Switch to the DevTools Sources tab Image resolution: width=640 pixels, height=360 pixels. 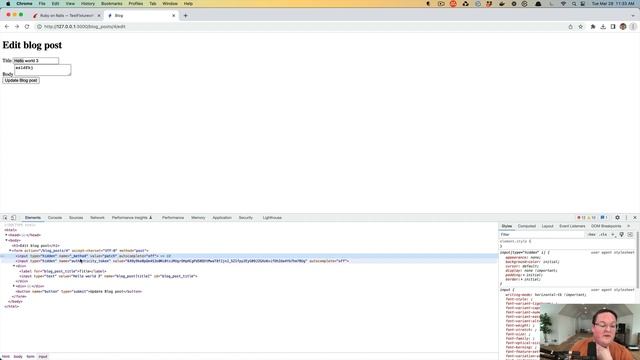[x=76, y=218]
